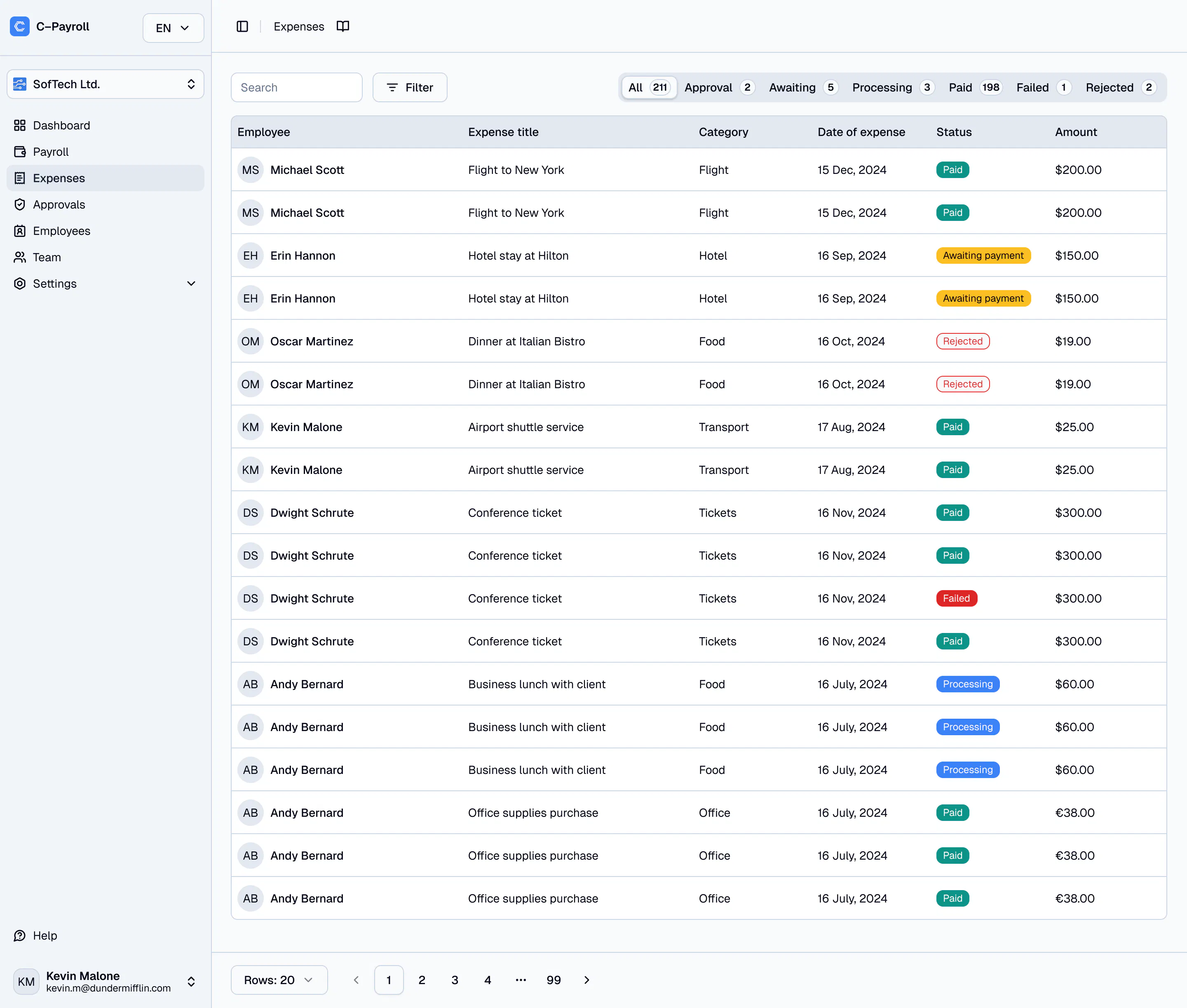Image resolution: width=1187 pixels, height=1008 pixels.
Task: Open the Rows: 20 dropdown
Action: [x=279, y=980]
